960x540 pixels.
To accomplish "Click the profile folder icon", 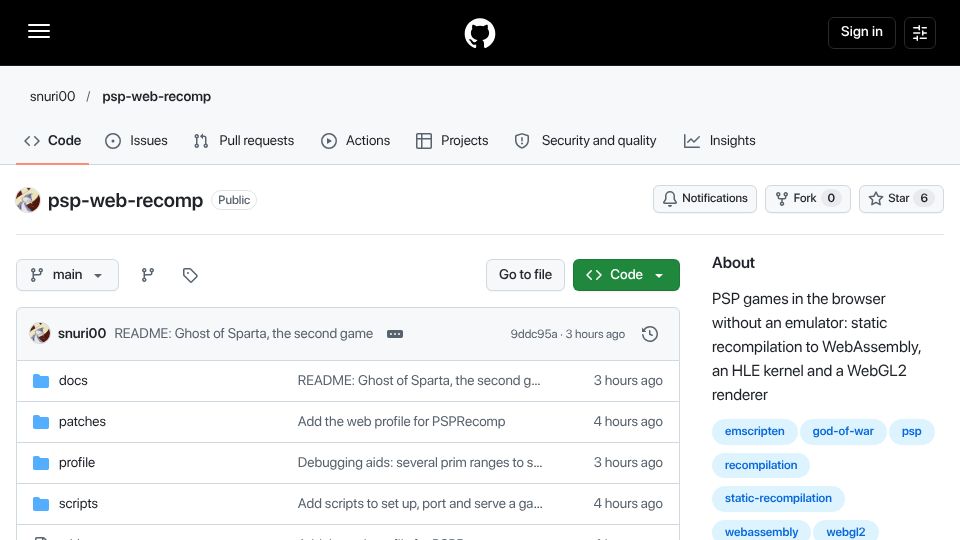I will (x=41, y=463).
